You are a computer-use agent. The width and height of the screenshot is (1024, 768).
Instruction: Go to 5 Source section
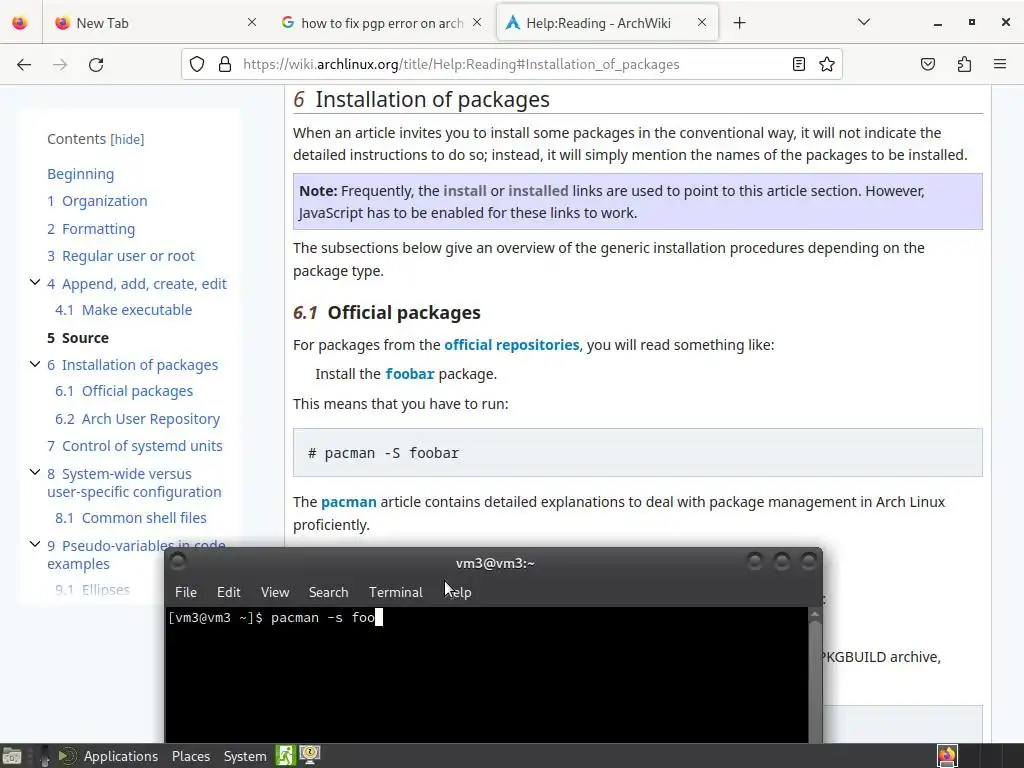[x=78, y=338]
